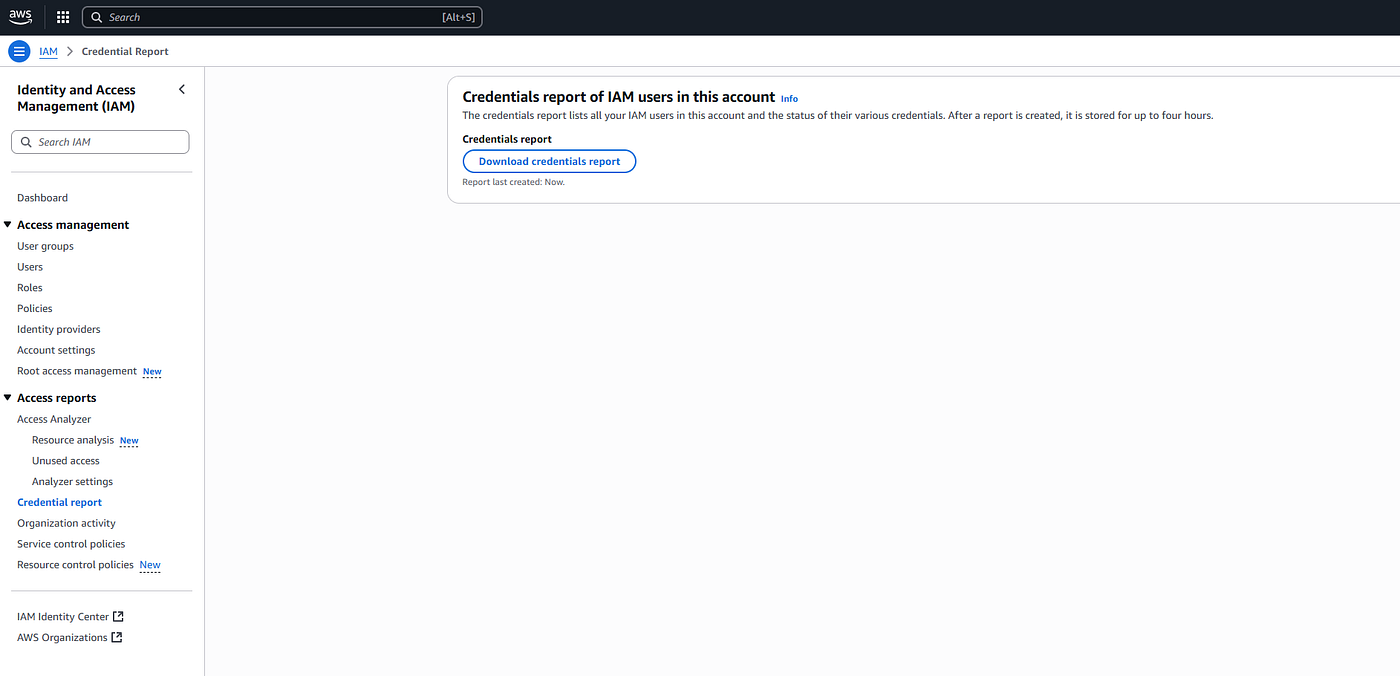The width and height of the screenshot is (1400, 676).
Task: Click the external link icon beside IAM Identity Center
Action: coord(119,617)
